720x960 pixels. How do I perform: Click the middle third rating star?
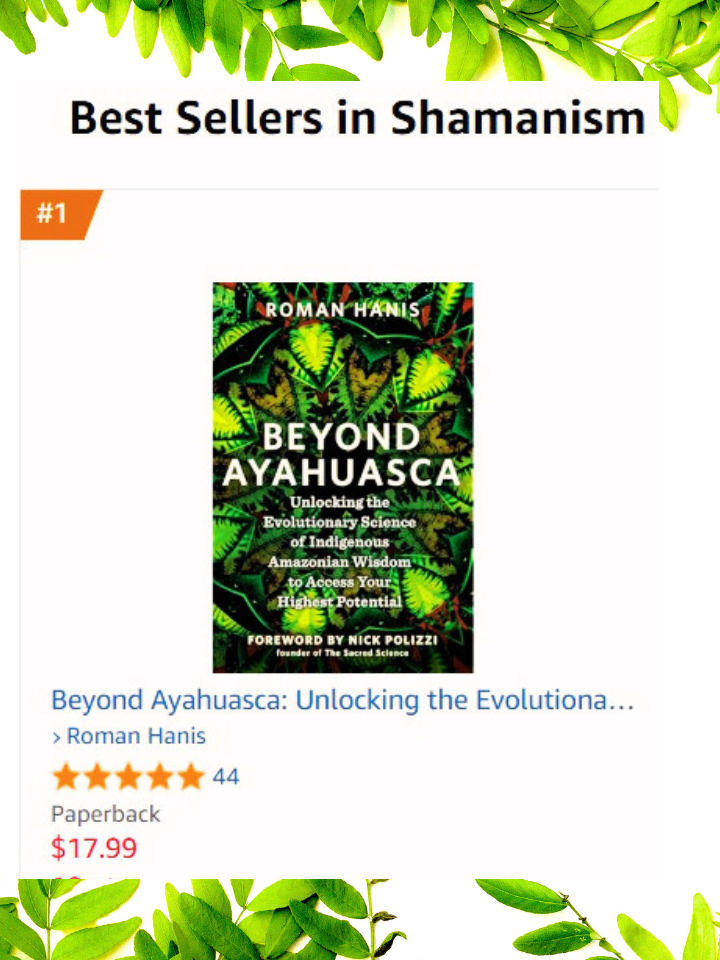[x=128, y=776]
